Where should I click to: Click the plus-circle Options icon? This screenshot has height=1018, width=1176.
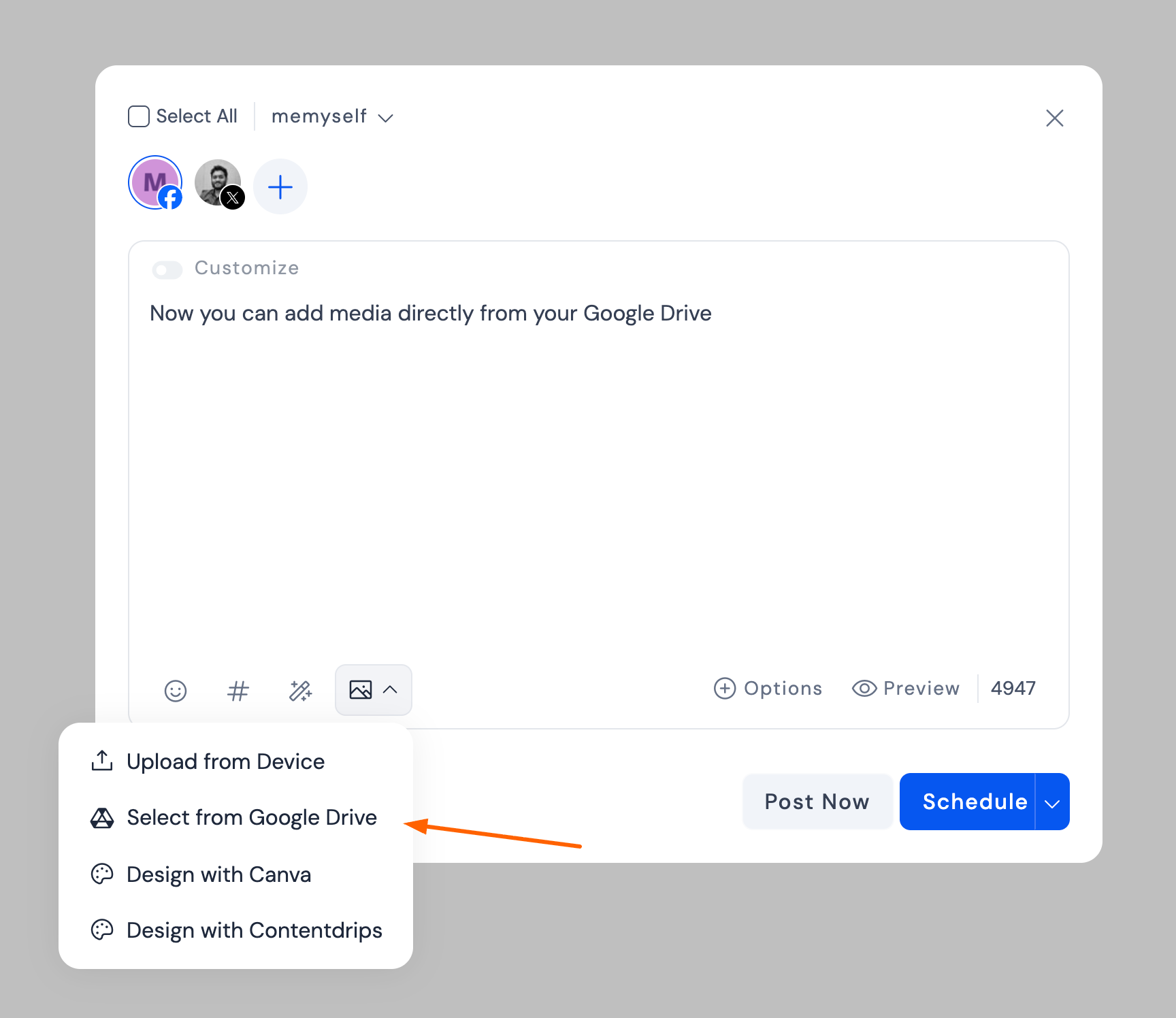click(x=724, y=689)
